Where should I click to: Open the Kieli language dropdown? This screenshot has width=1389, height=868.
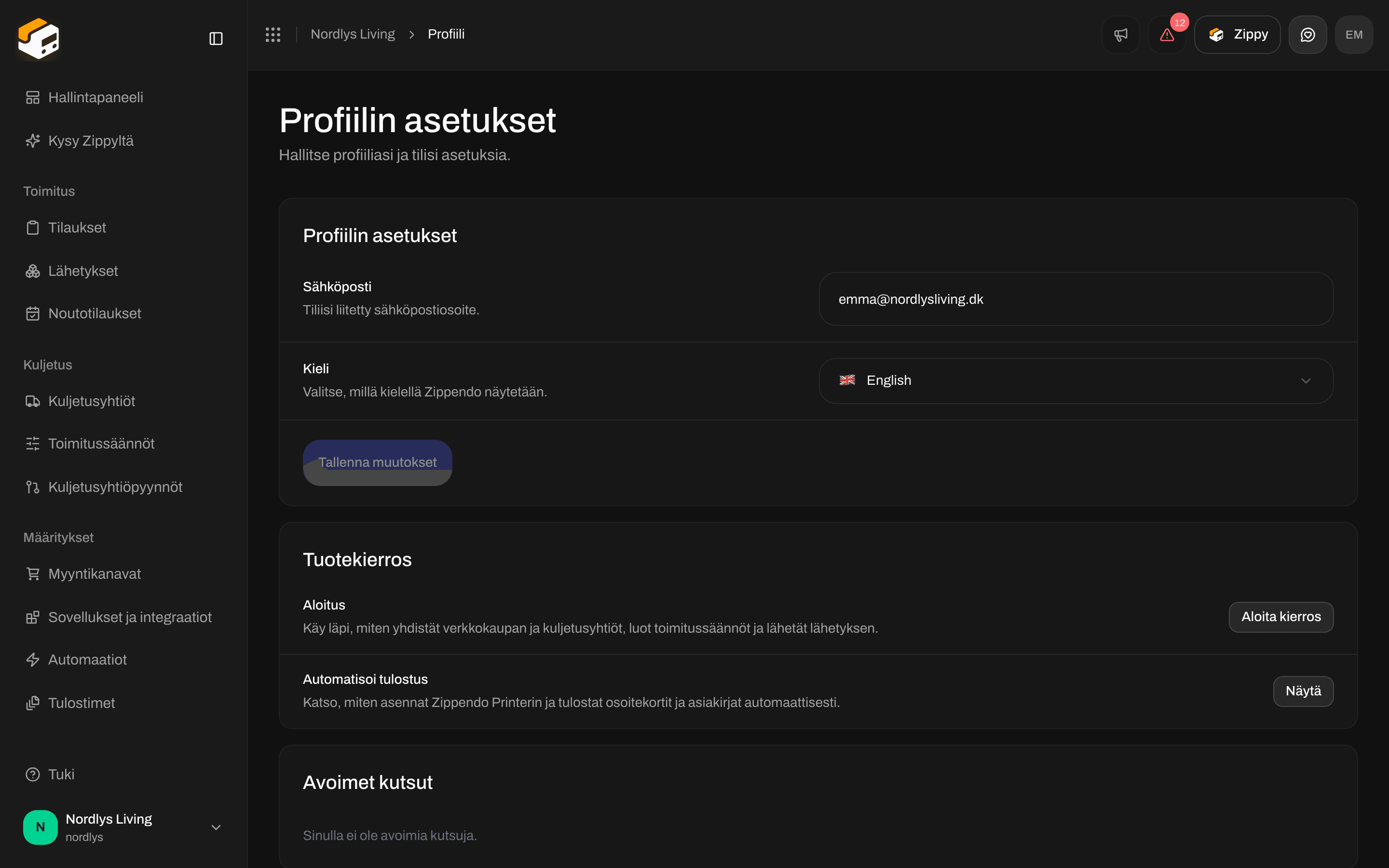(x=1076, y=380)
